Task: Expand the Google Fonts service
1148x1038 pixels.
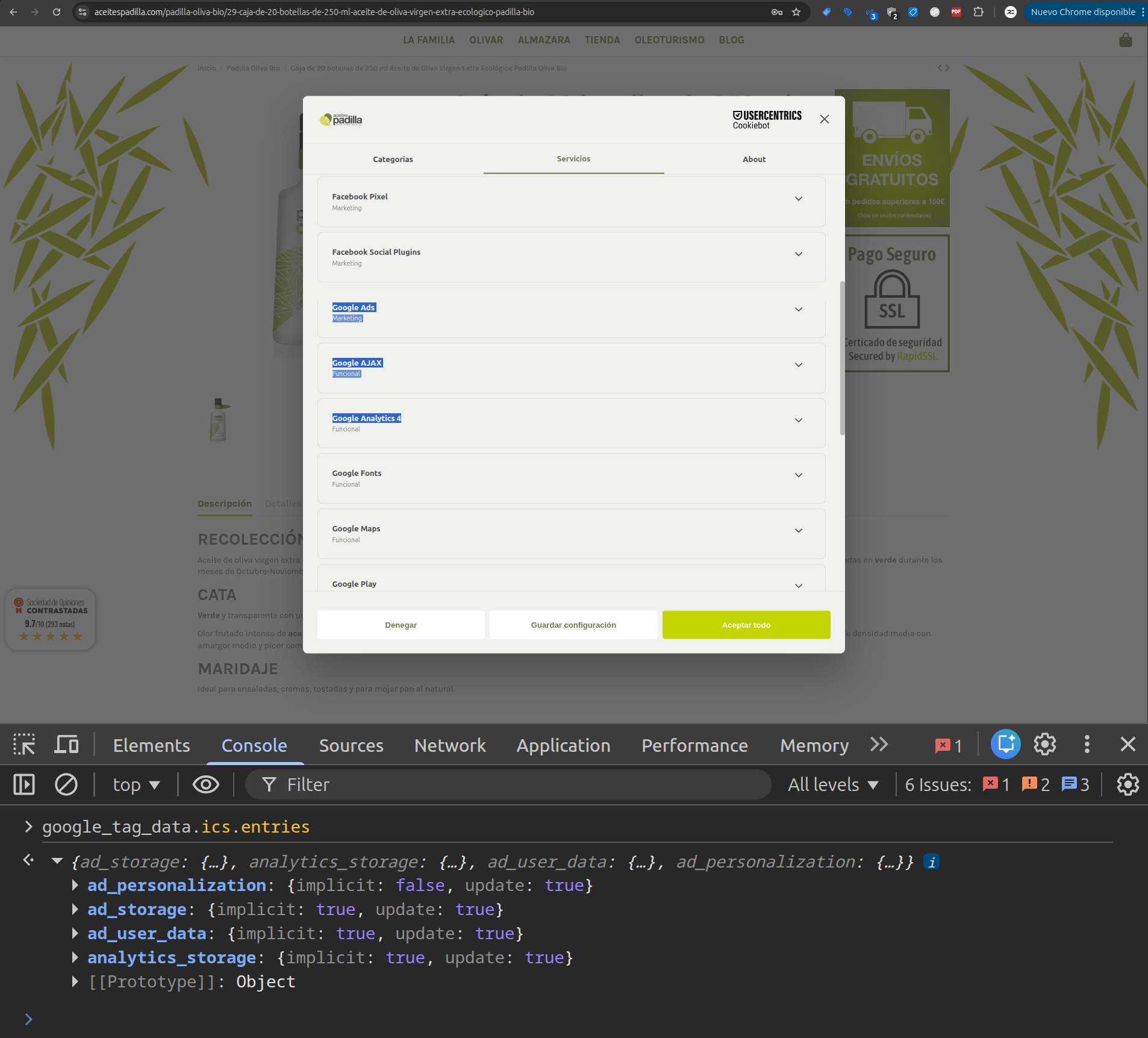Action: (799, 475)
